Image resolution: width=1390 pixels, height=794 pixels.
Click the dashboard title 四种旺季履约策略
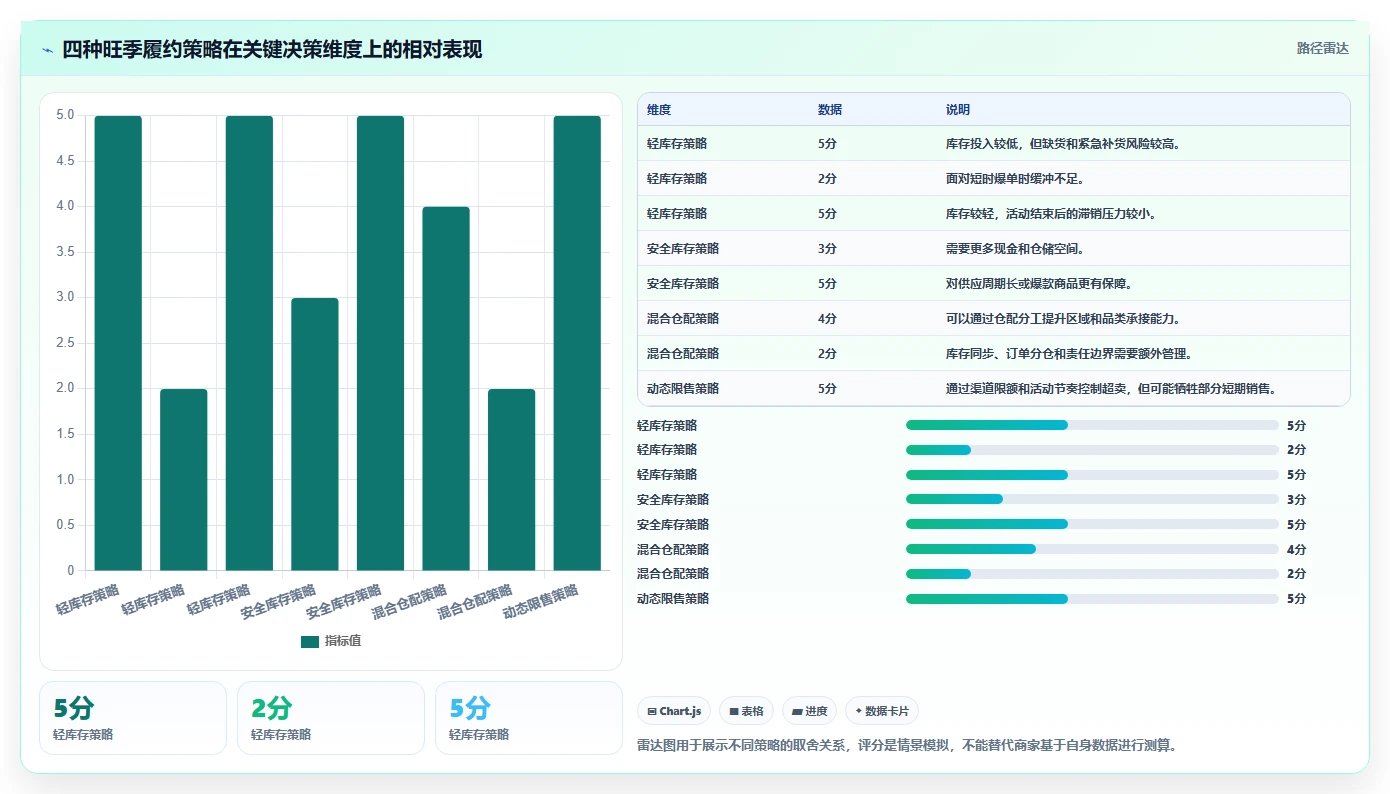pyautogui.click(x=272, y=49)
